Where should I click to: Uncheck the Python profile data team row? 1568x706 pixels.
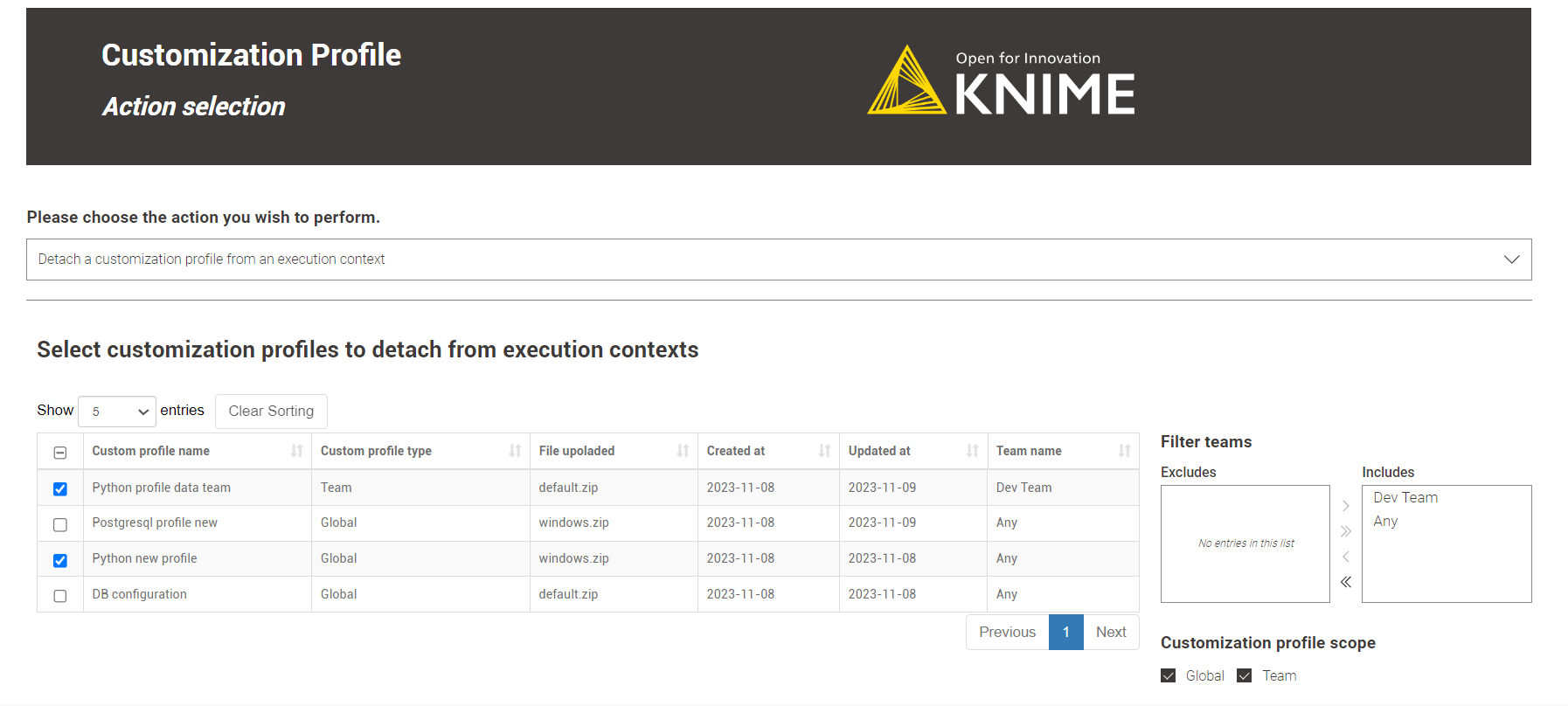coord(60,488)
